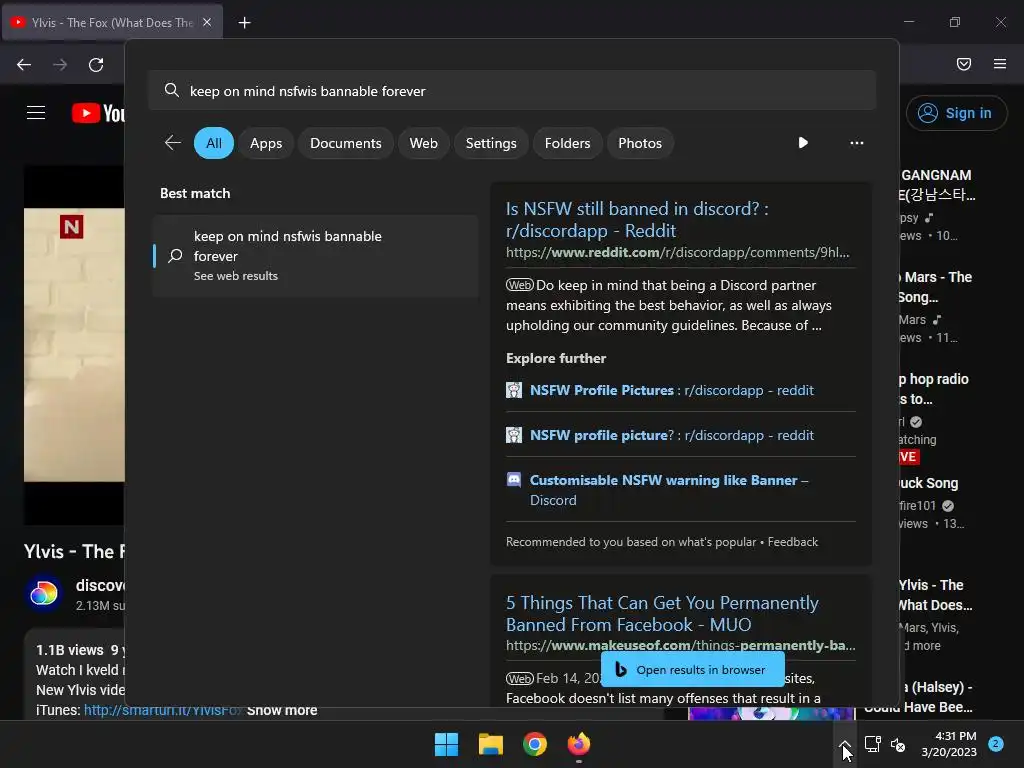Open the discovery channel avatar
The image size is (1024, 768).
tap(44, 594)
